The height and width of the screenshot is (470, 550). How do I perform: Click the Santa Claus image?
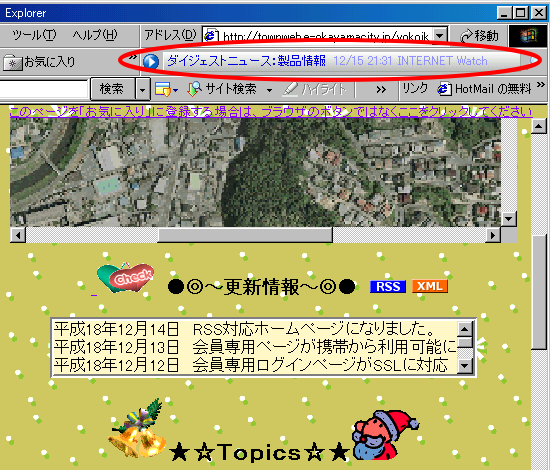coord(385,435)
